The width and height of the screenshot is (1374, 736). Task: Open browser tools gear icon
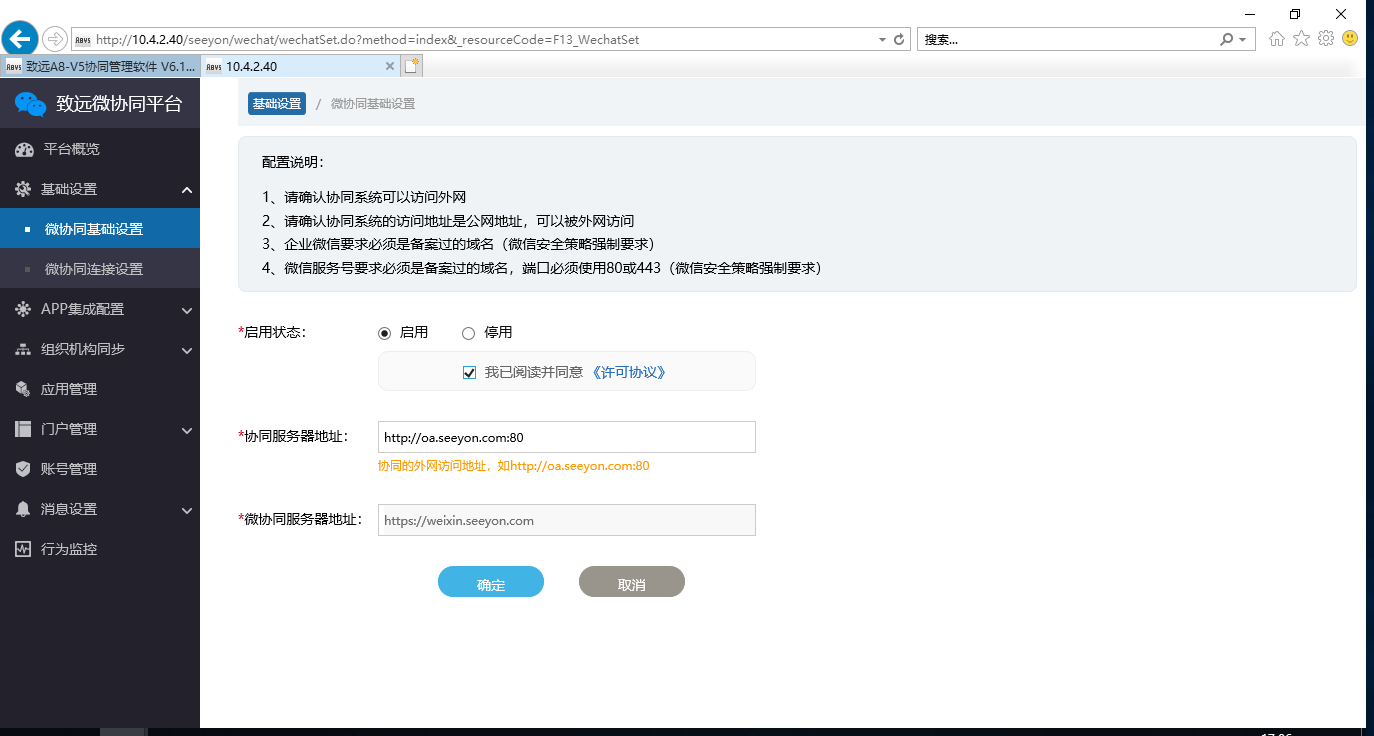(1326, 39)
